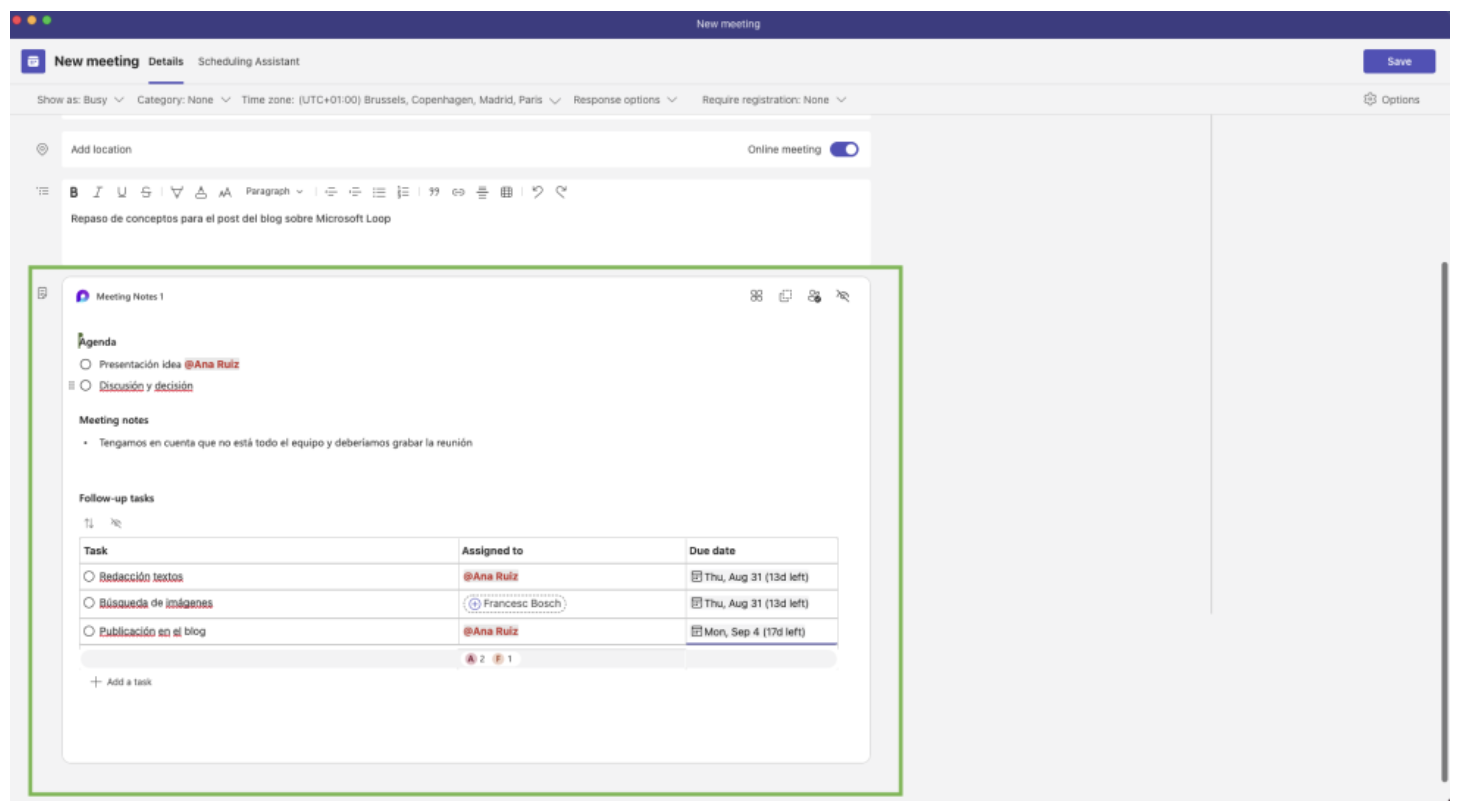Expand the Time zone dropdown
The image size is (1466, 812).
coord(400,100)
